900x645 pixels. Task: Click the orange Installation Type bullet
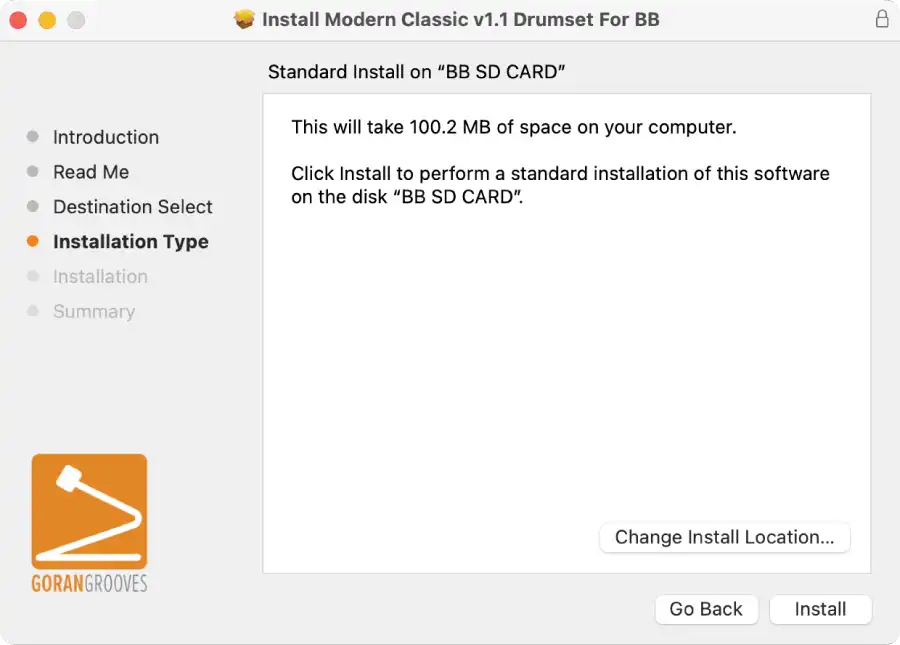[x=33, y=241]
